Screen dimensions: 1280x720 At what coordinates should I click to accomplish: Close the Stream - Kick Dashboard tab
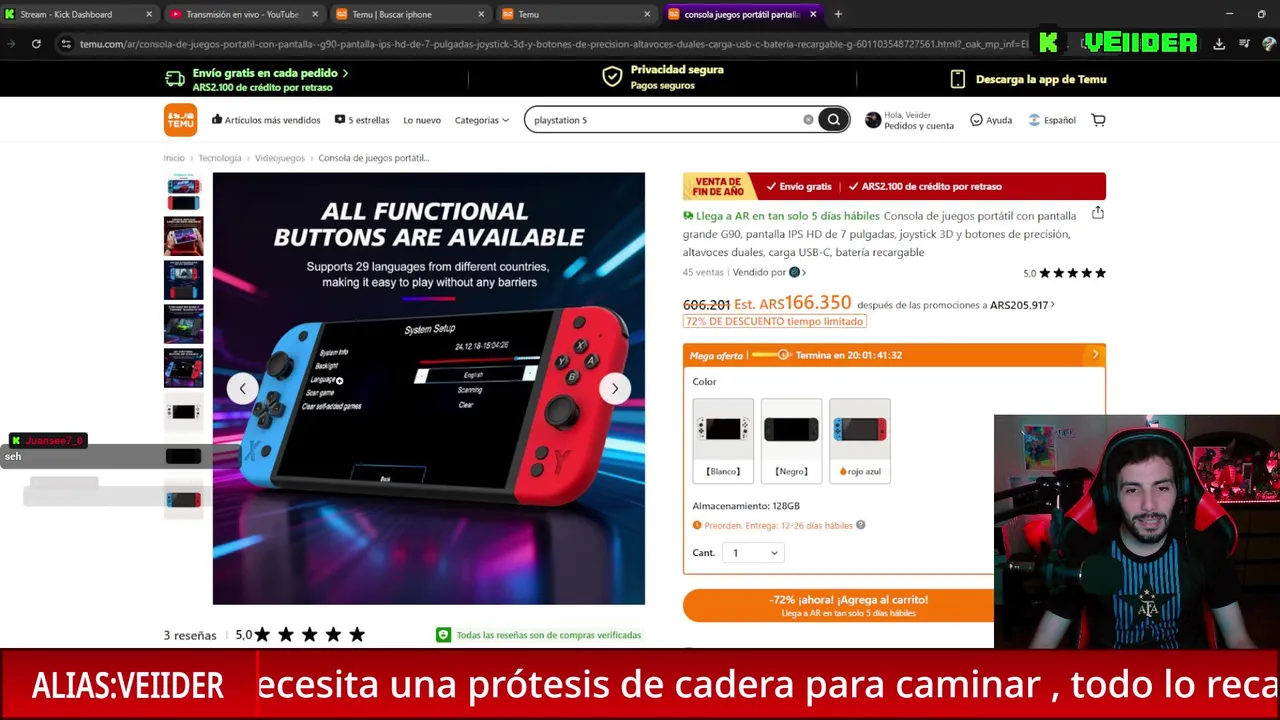click(149, 14)
